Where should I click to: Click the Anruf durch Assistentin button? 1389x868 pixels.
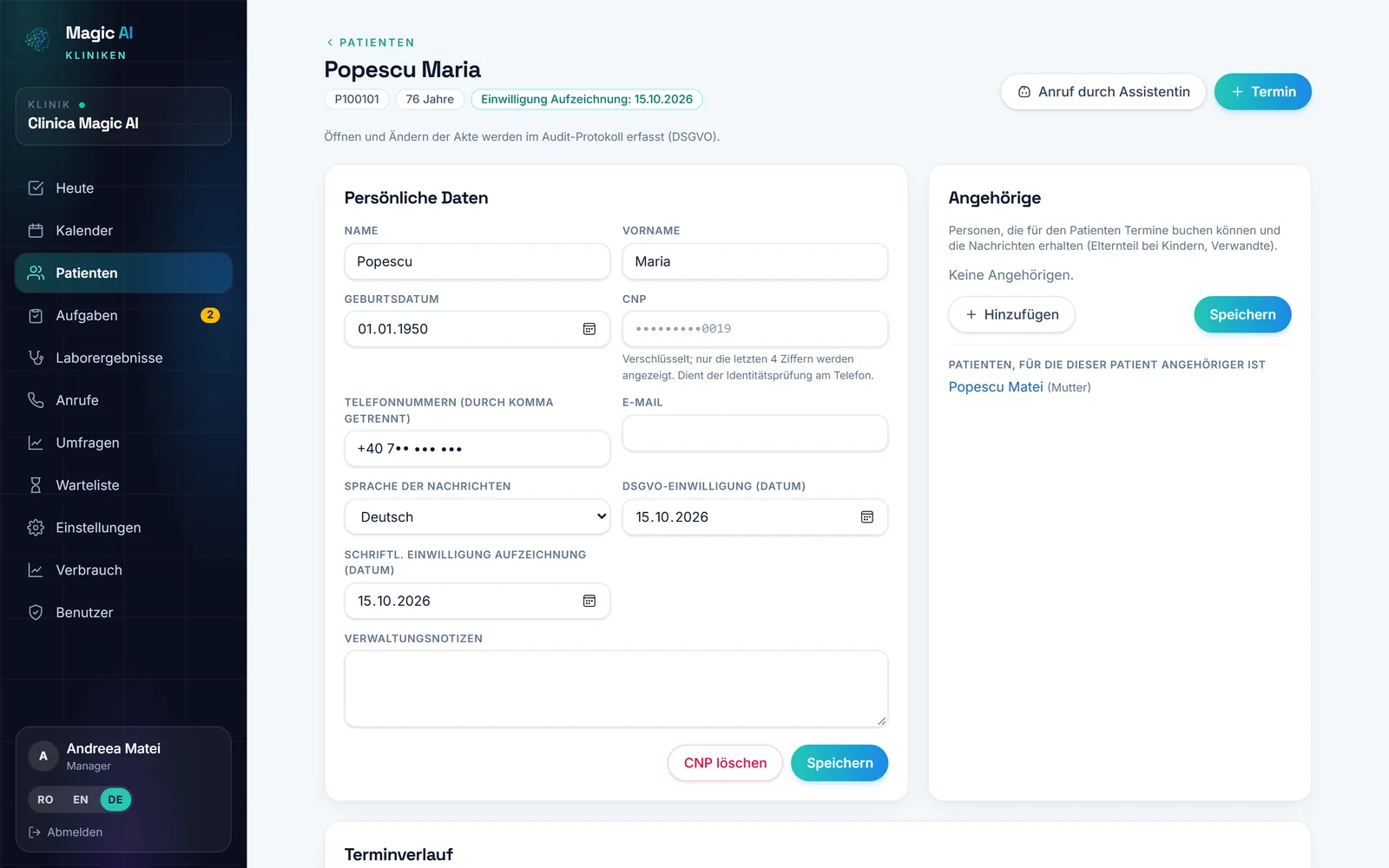[1103, 92]
